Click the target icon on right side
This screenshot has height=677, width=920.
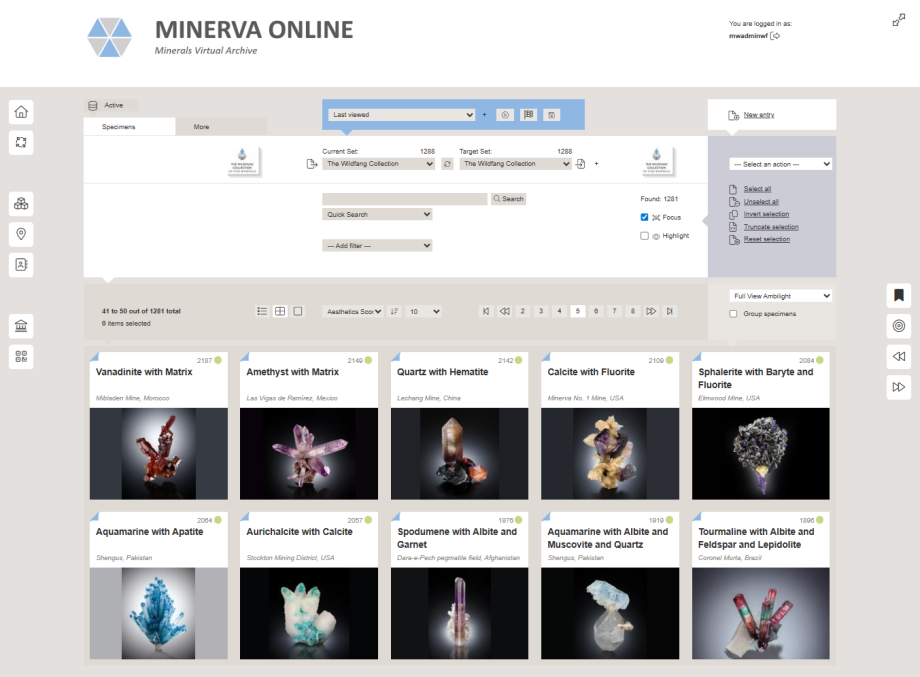(899, 326)
